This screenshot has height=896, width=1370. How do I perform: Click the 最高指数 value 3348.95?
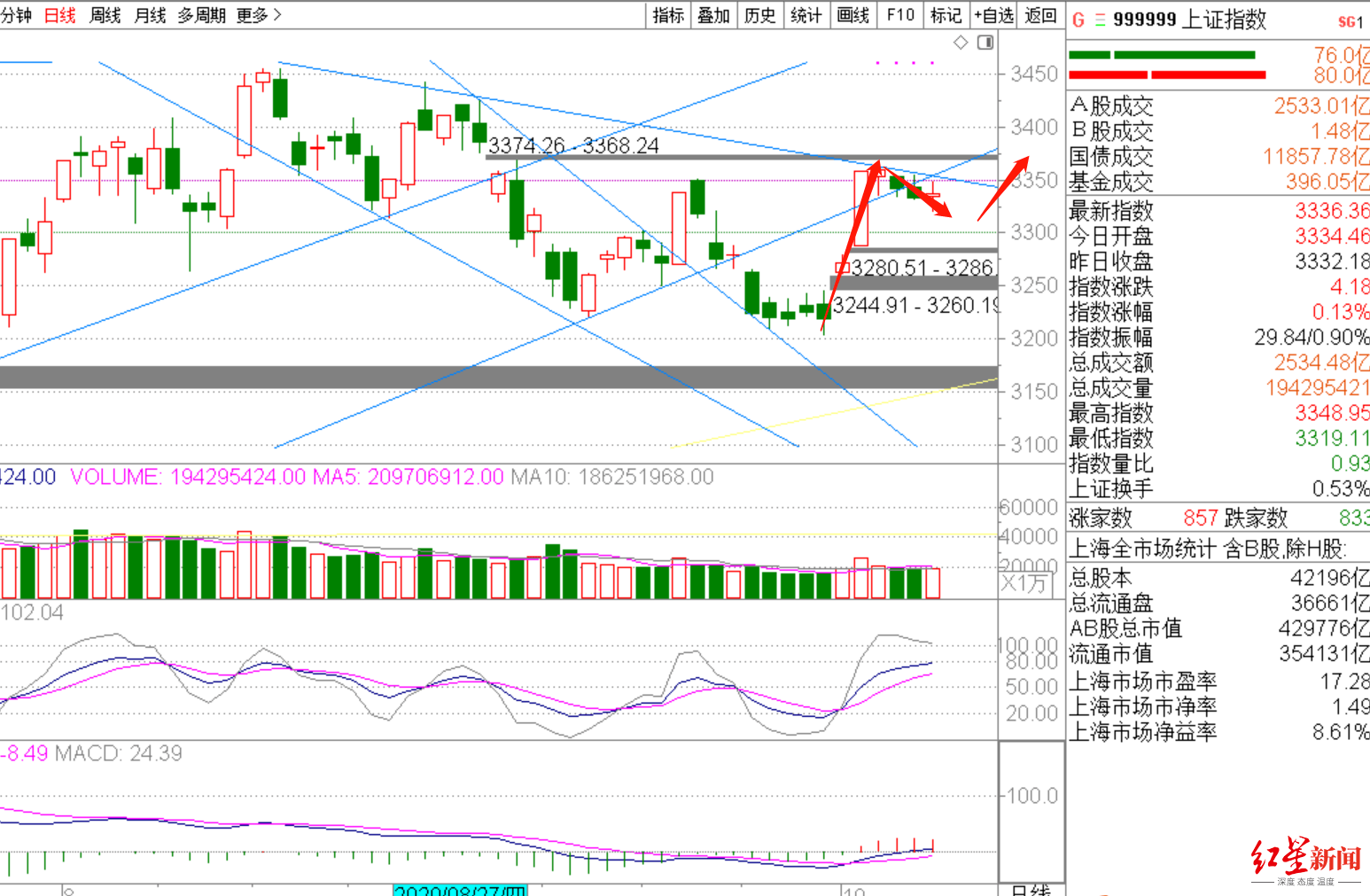1332,413
